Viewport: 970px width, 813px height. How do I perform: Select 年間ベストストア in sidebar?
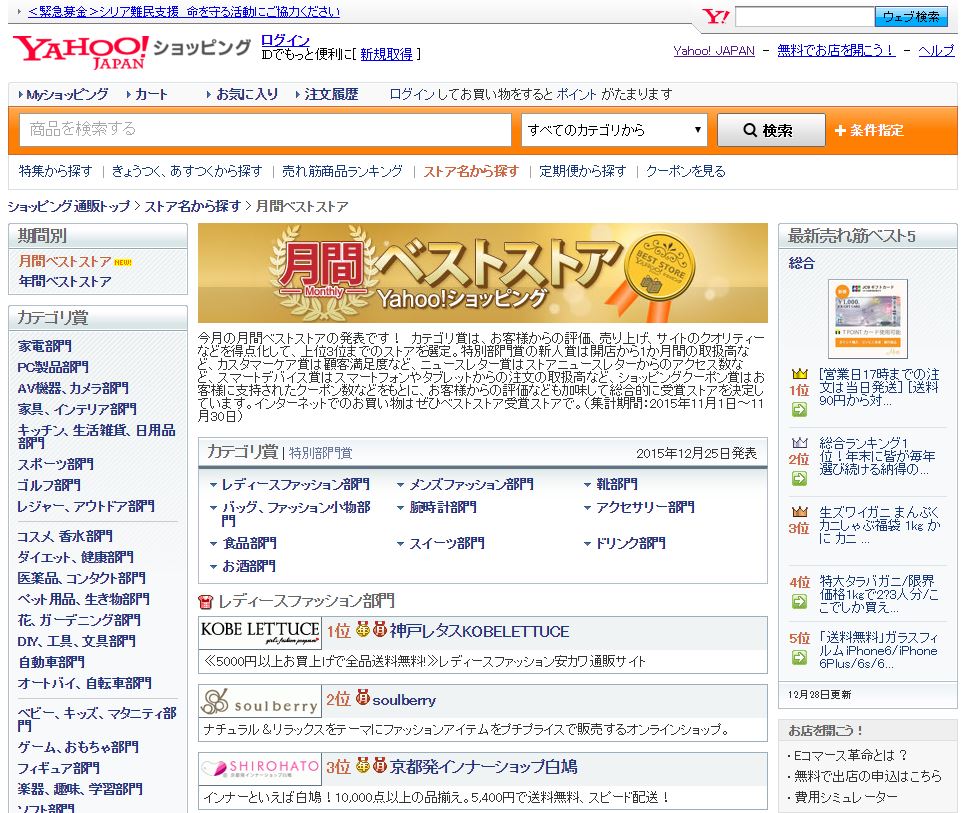pos(65,282)
